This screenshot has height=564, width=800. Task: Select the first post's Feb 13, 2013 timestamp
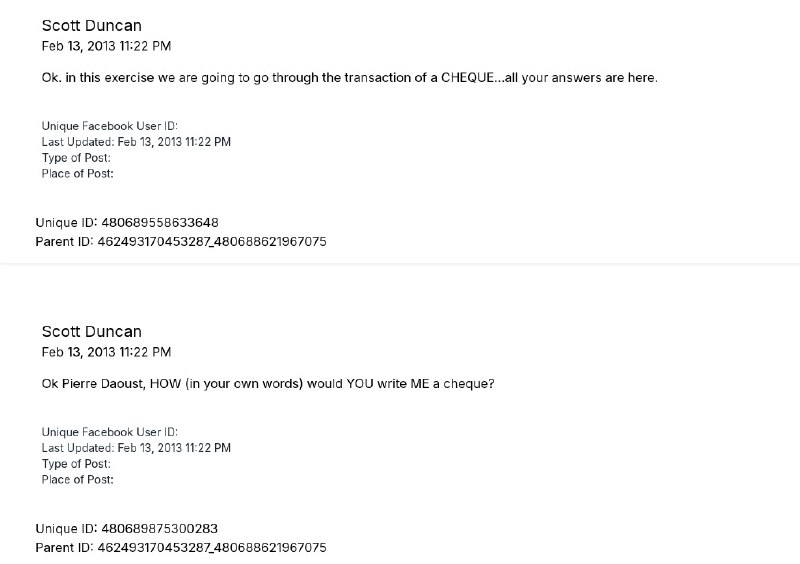tap(106, 46)
